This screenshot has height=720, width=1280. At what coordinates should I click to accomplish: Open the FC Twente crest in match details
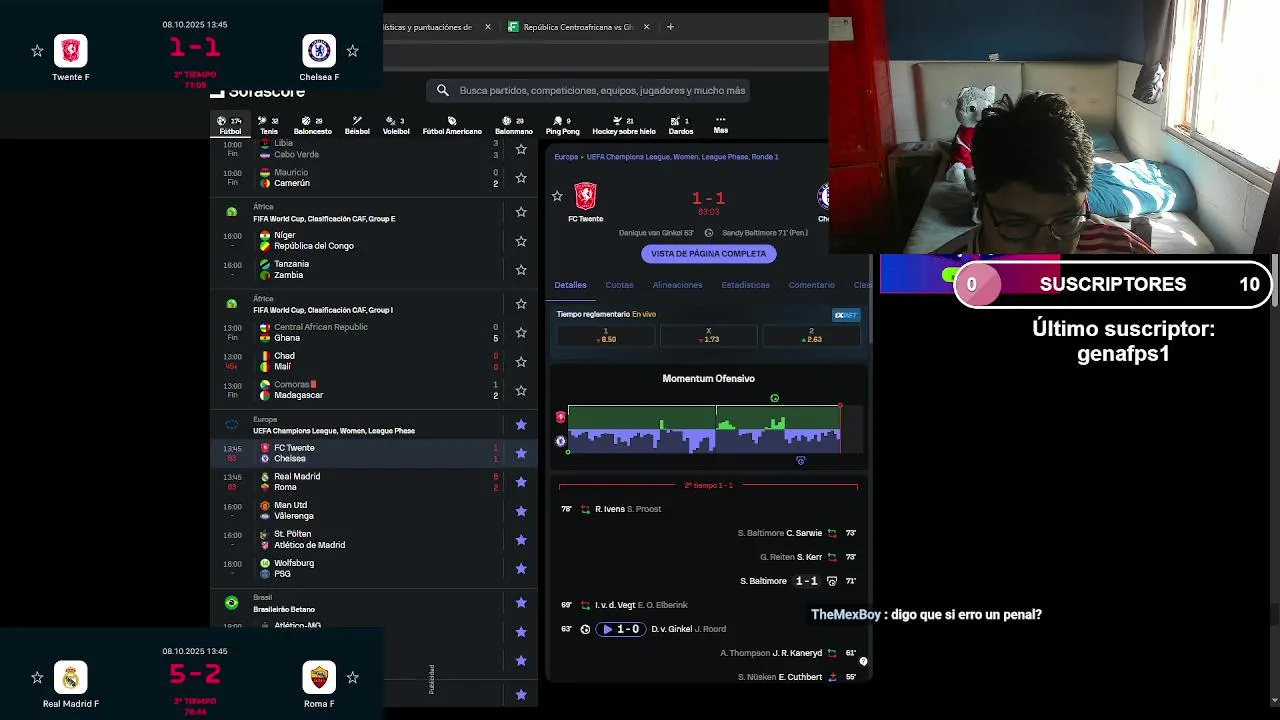pos(586,196)
